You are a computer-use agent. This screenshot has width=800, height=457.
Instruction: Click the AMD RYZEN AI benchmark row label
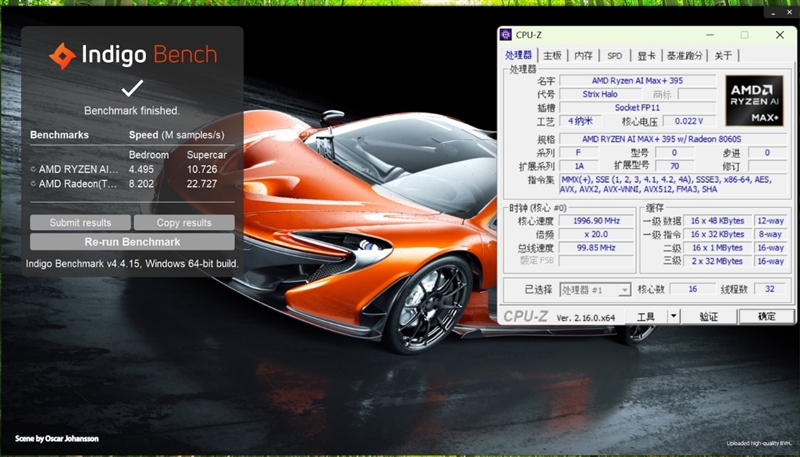pyautogui.click(x=78, y=169)
